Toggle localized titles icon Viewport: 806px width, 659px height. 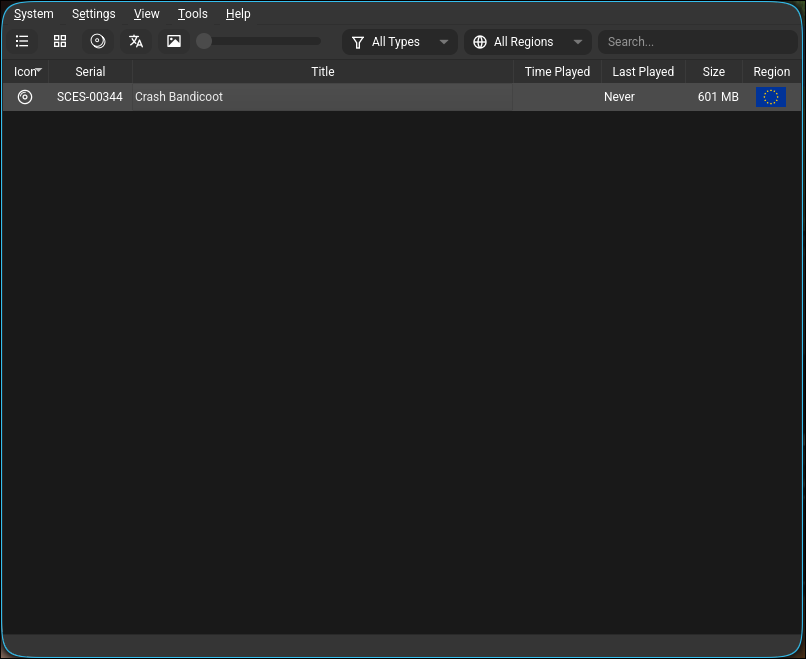coord(136,42)
